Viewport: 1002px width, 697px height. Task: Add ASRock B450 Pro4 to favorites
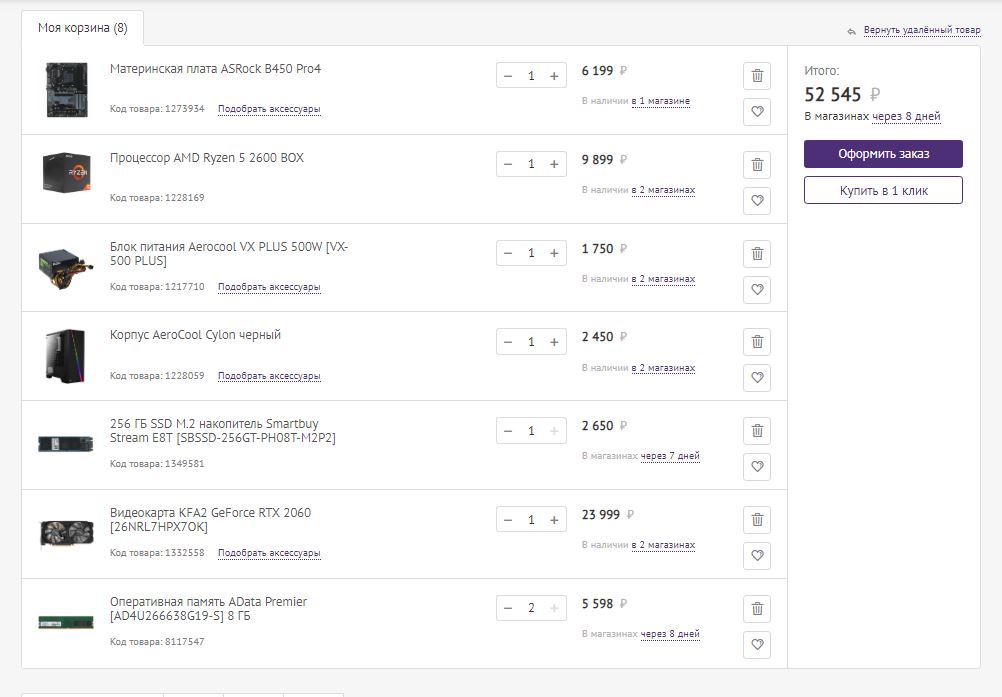(x=757, y=112)
